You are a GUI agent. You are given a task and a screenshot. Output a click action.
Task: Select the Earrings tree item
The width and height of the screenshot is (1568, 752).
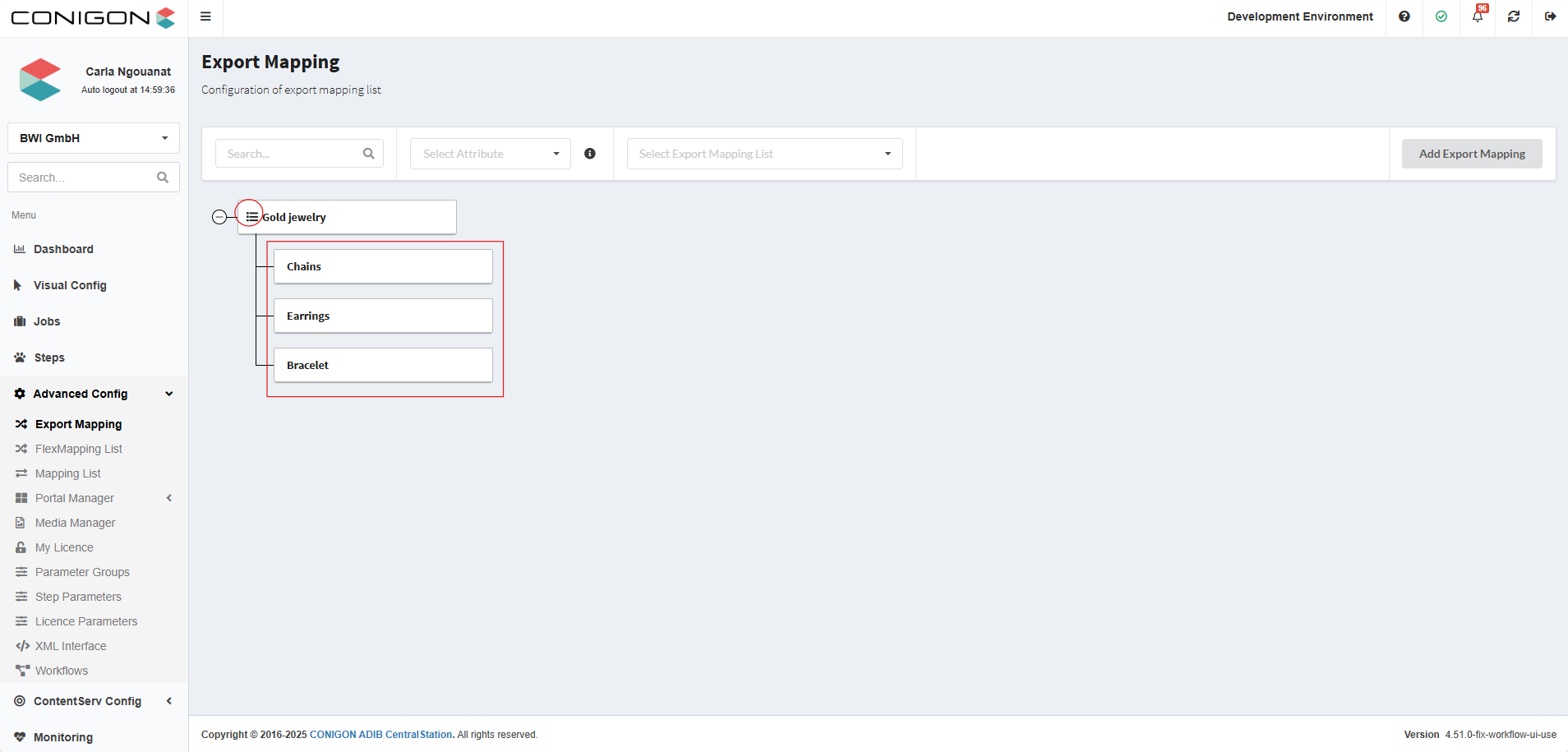[x=383, y=316]
